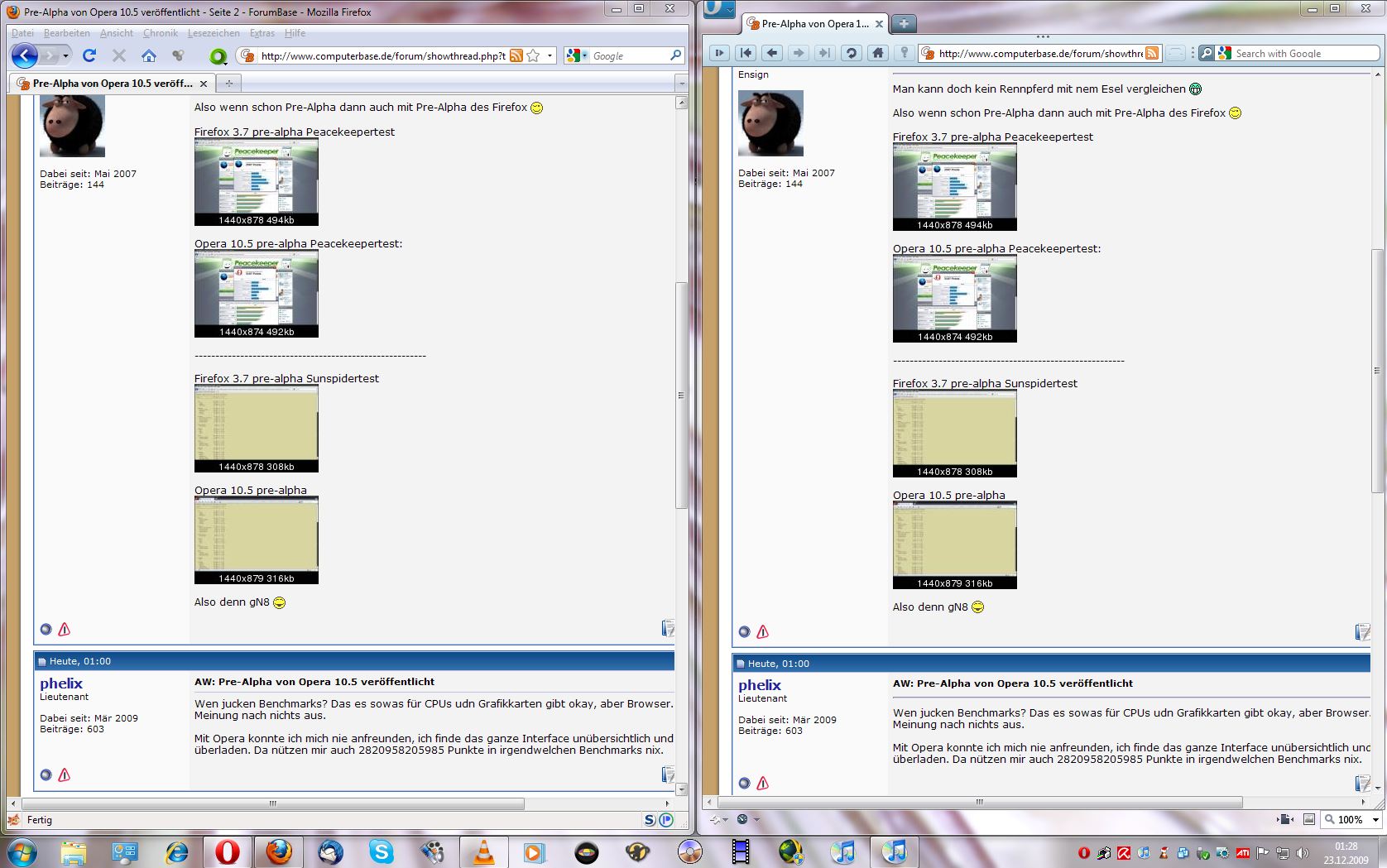Image resolution: width=1387 pixels, height=868 pixels.
Task: Click the RSS feed icon in Firefox address bar
Action: [x=516, y=55]
